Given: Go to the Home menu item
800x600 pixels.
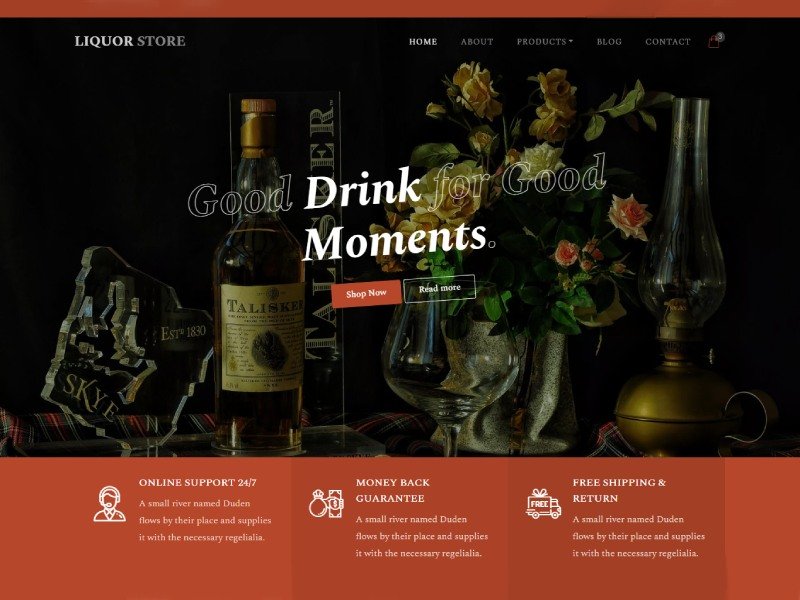Looking at the screenshot, I should click(x=423, y=42).
